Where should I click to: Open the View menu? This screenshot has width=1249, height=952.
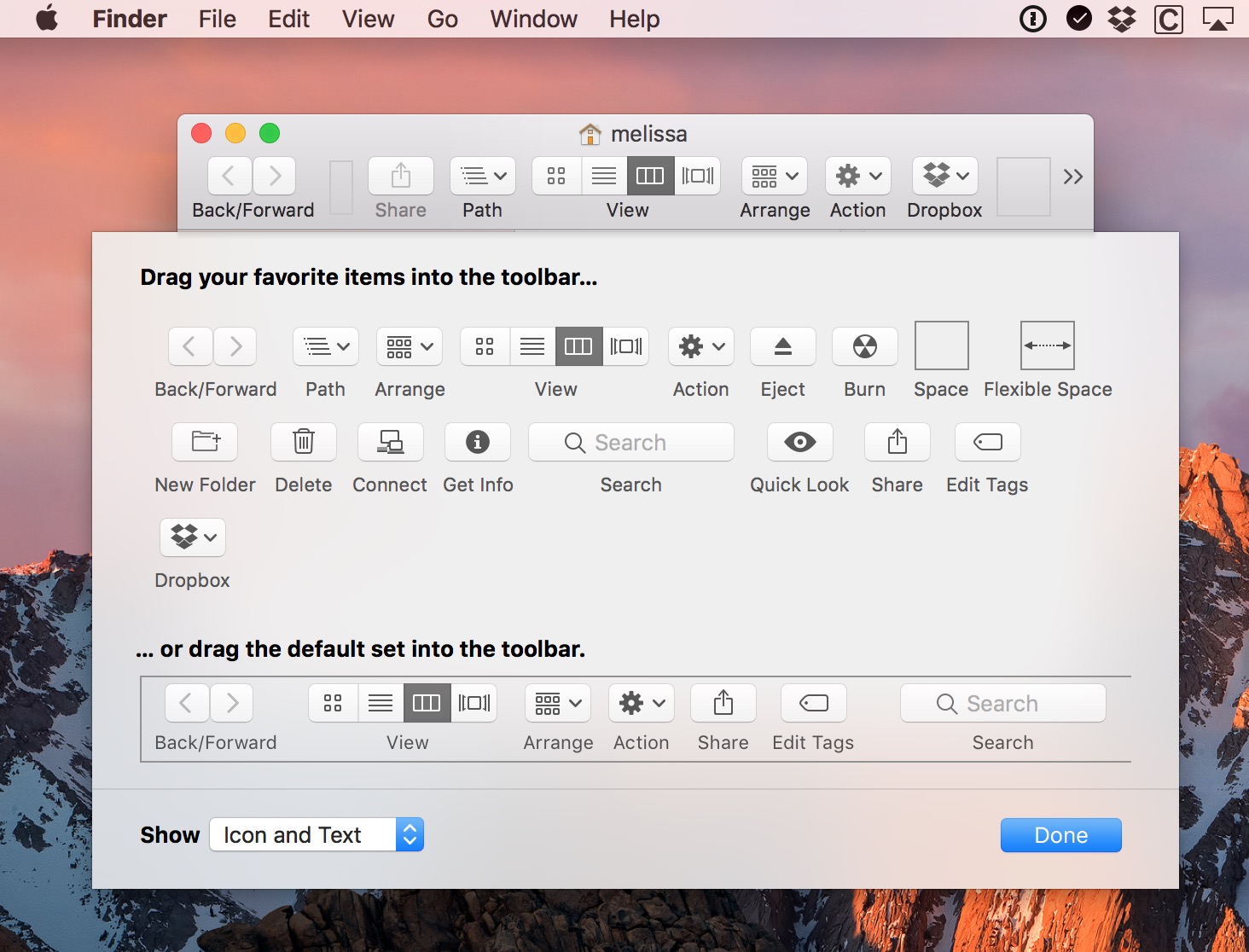[368, 19]
